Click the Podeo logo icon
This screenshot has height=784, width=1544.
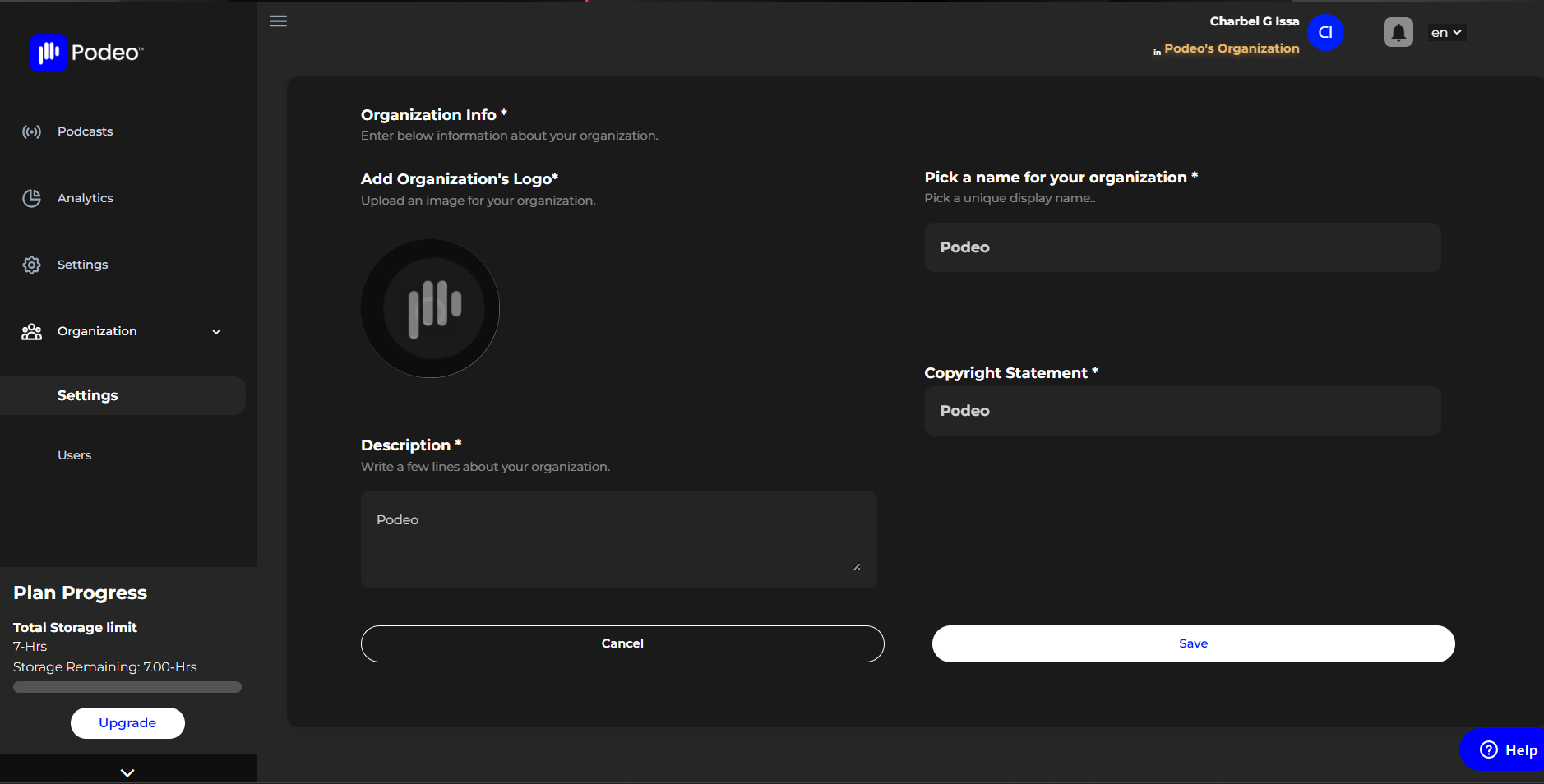click(49, 53)
